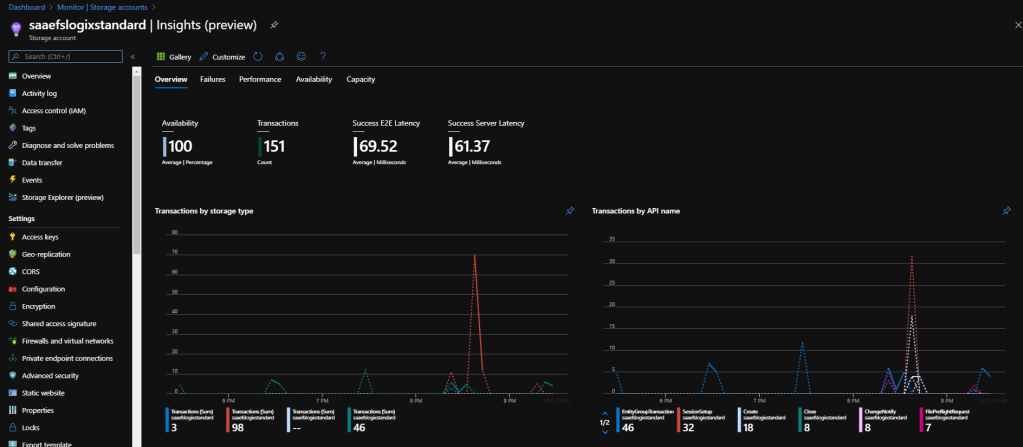Open the Advanced security setting
The height and width of the screenshot is (447, 1023).
tap(50, 376)
